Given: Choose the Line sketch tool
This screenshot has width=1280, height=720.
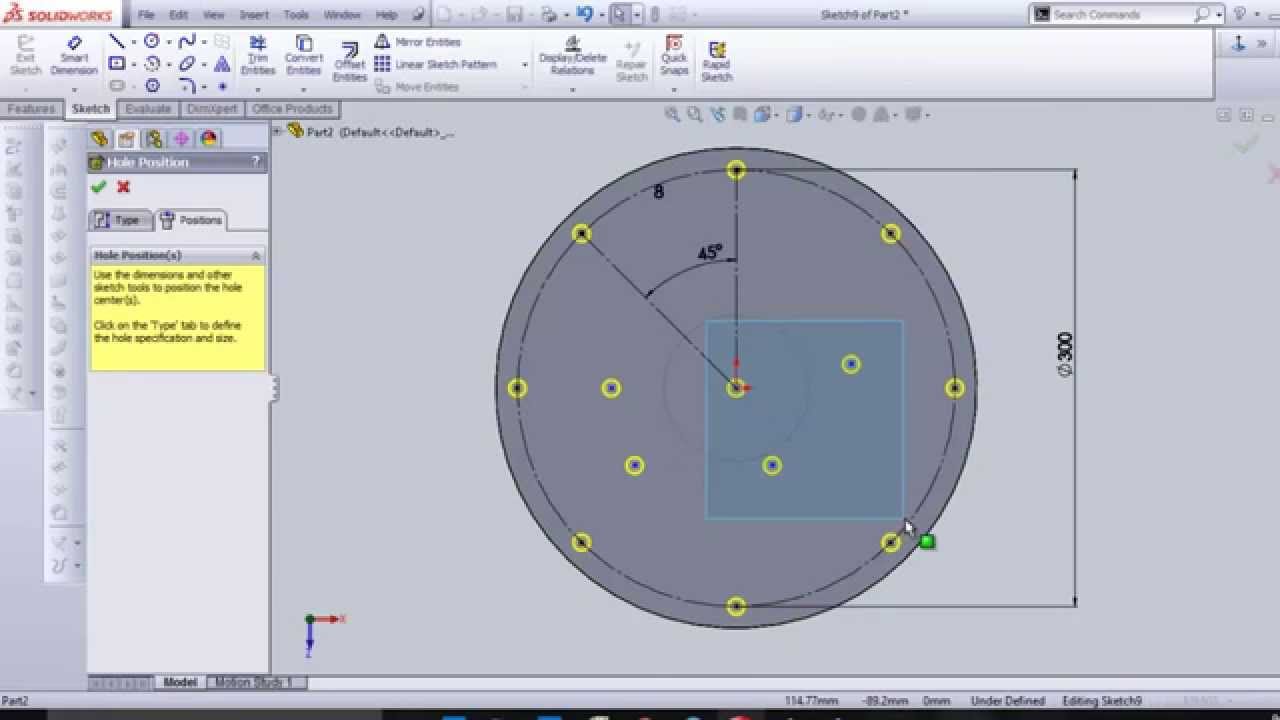Looking at the screenshot, I should coord(117,41).
